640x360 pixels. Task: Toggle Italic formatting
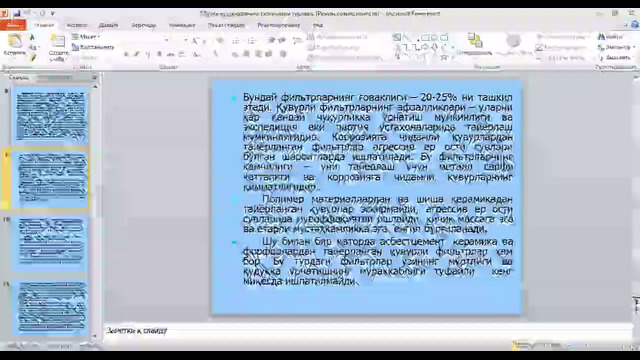(137, 53)
